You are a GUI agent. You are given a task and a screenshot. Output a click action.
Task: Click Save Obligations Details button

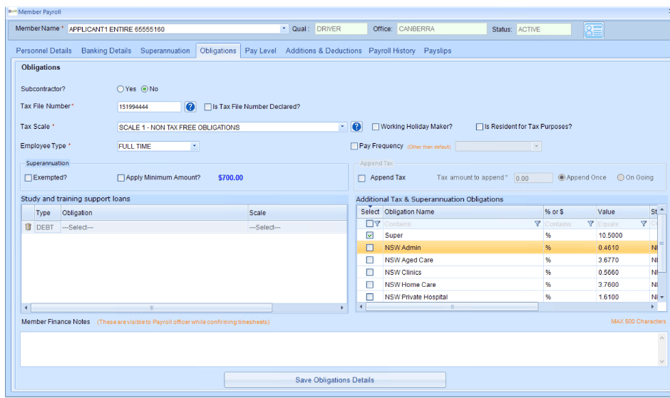pyautogui.click(x=335, y=380)
